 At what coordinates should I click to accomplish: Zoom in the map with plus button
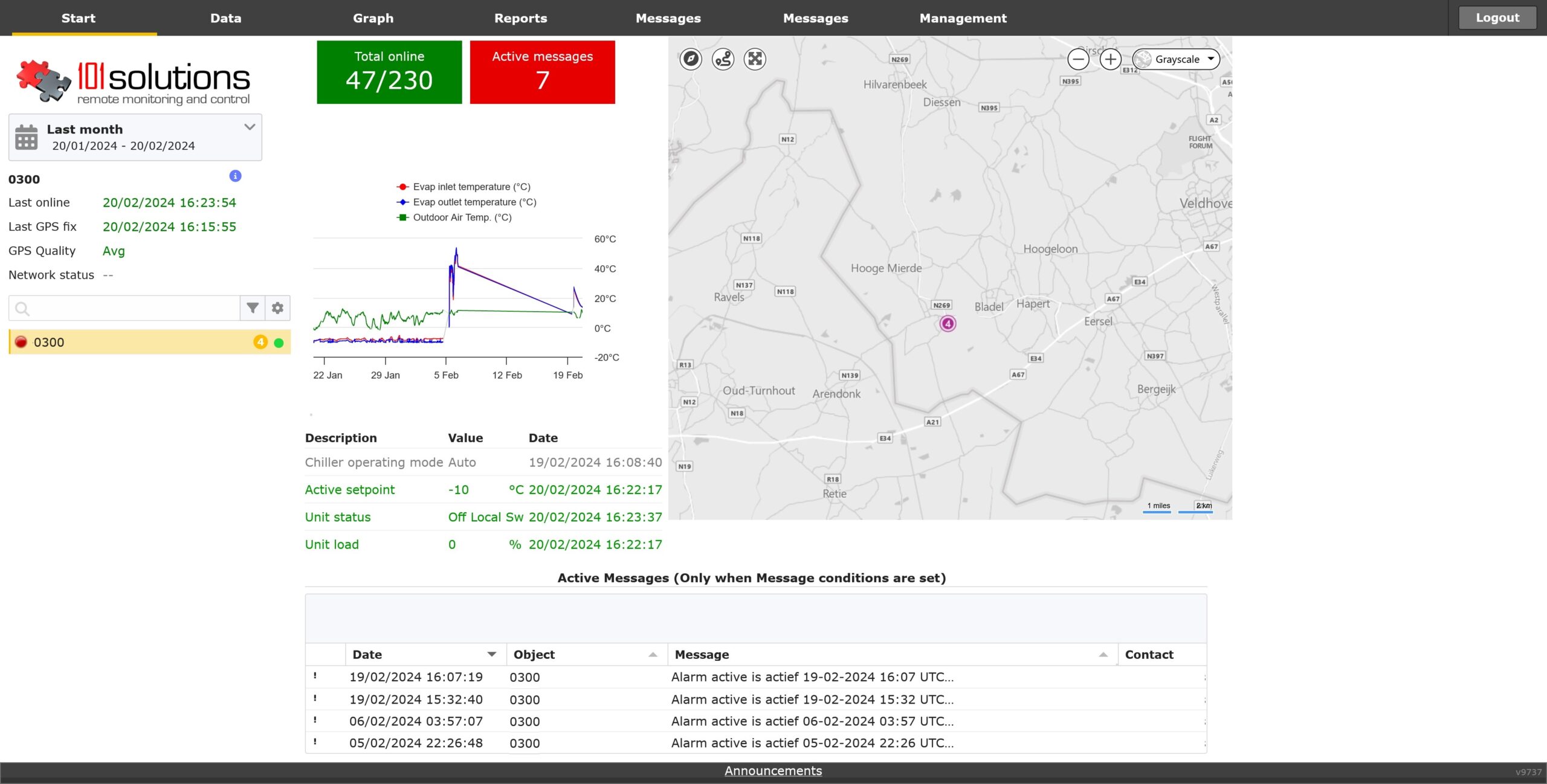pos(1110,59)
